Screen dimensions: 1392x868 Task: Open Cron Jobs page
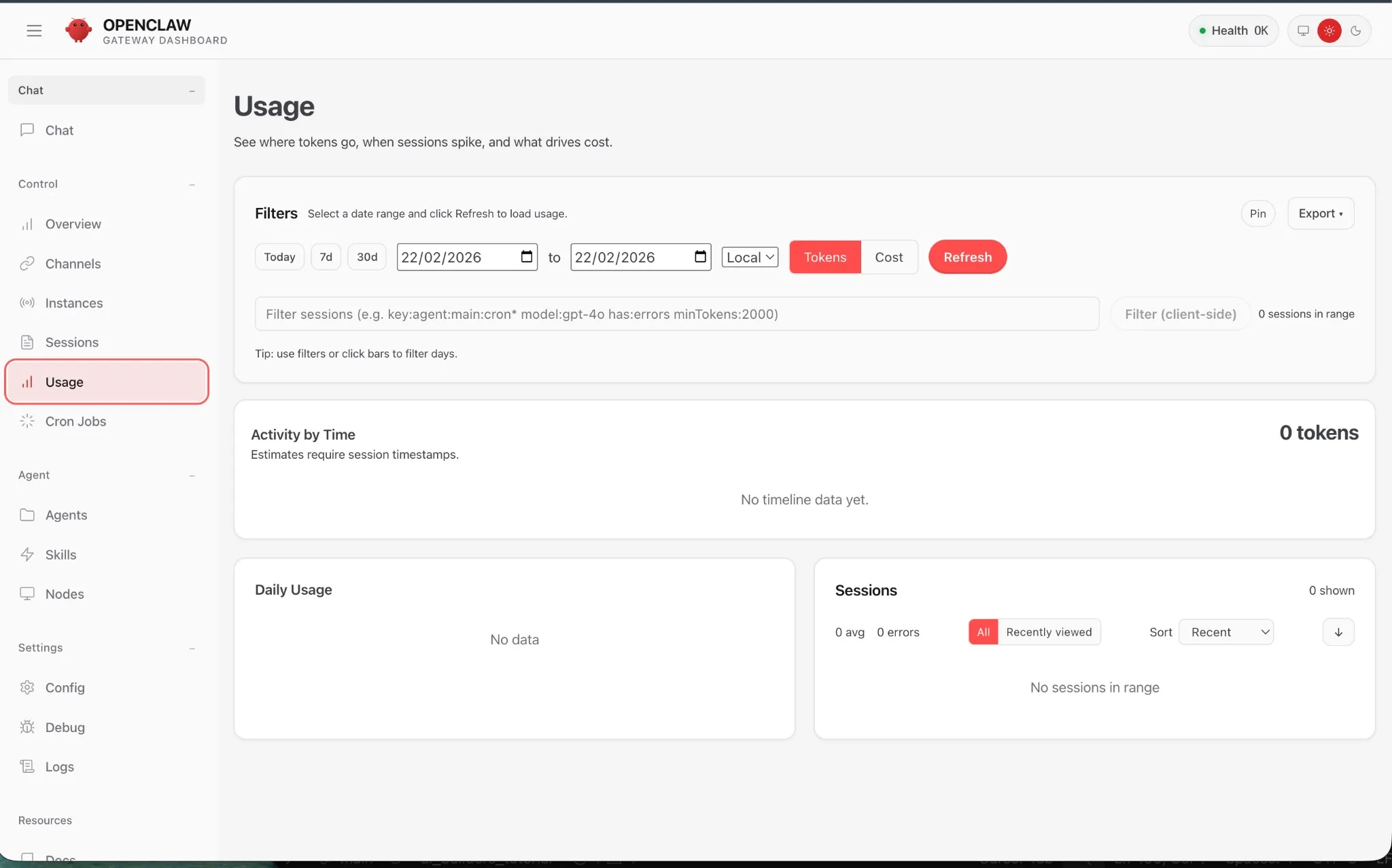point(107,421)
